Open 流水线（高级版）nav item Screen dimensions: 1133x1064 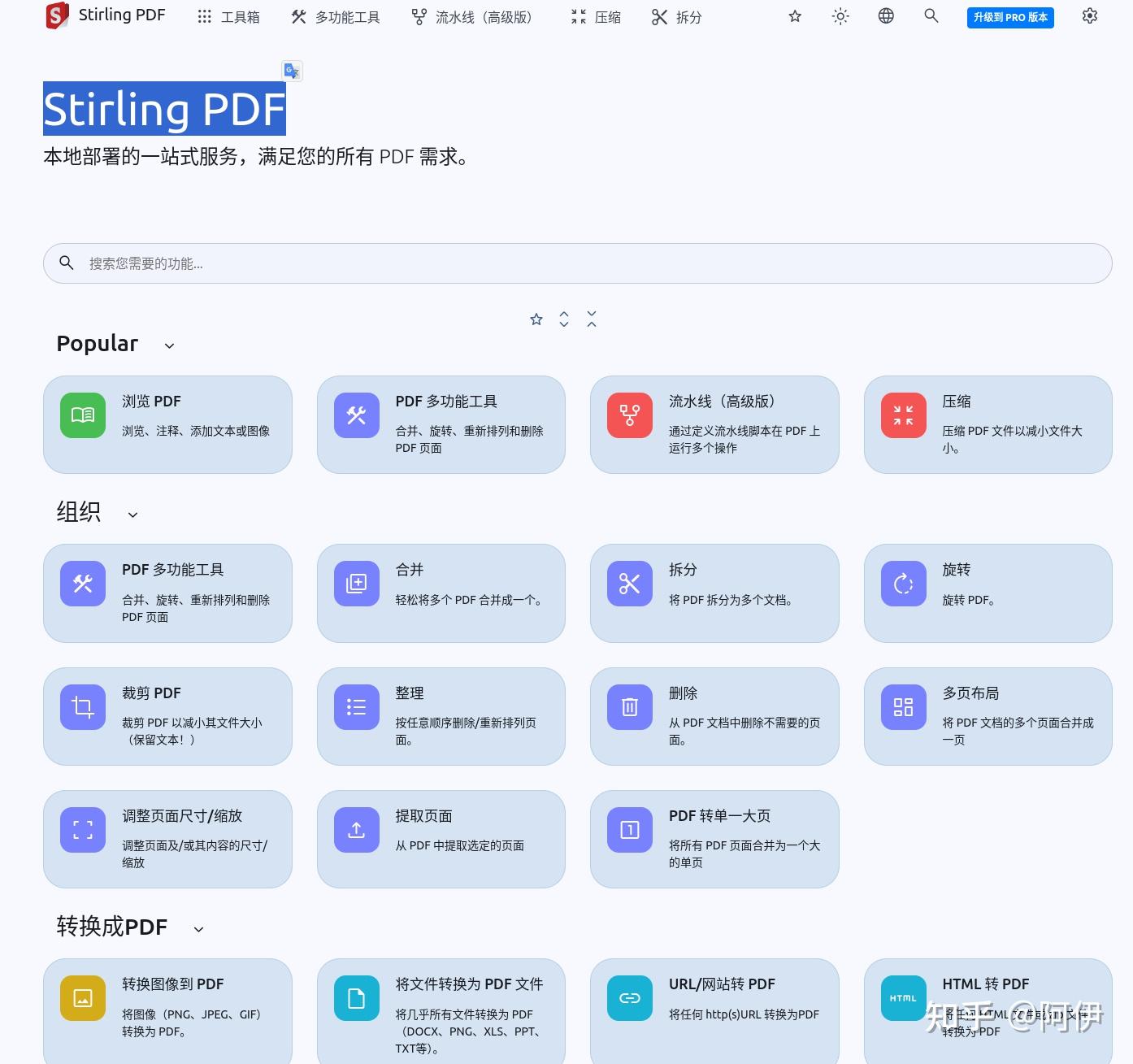471,17
